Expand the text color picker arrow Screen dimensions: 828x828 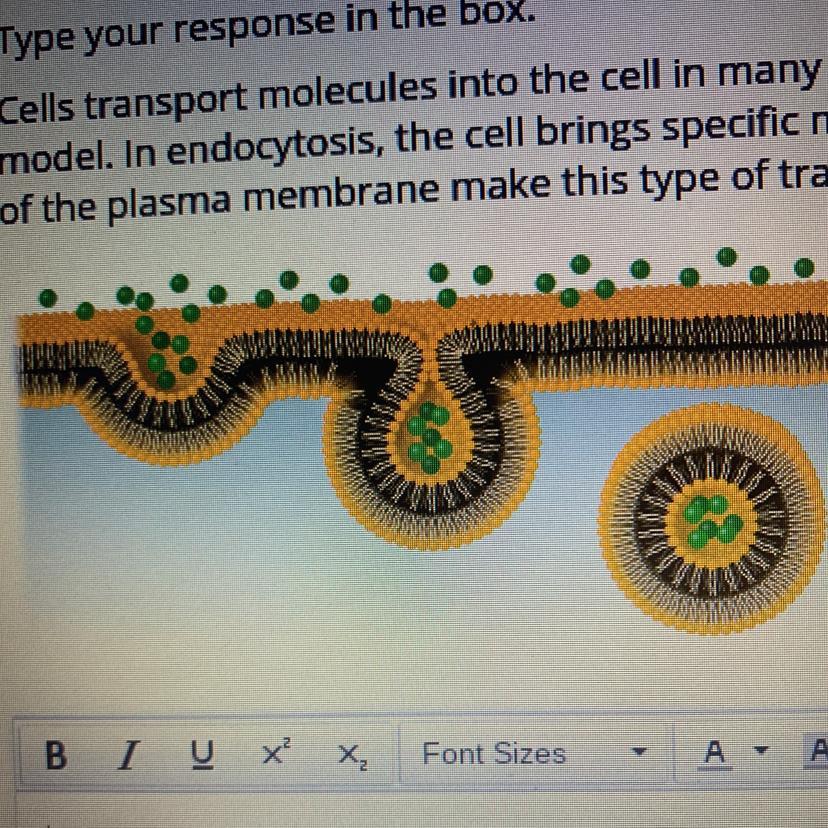(760, 750)
